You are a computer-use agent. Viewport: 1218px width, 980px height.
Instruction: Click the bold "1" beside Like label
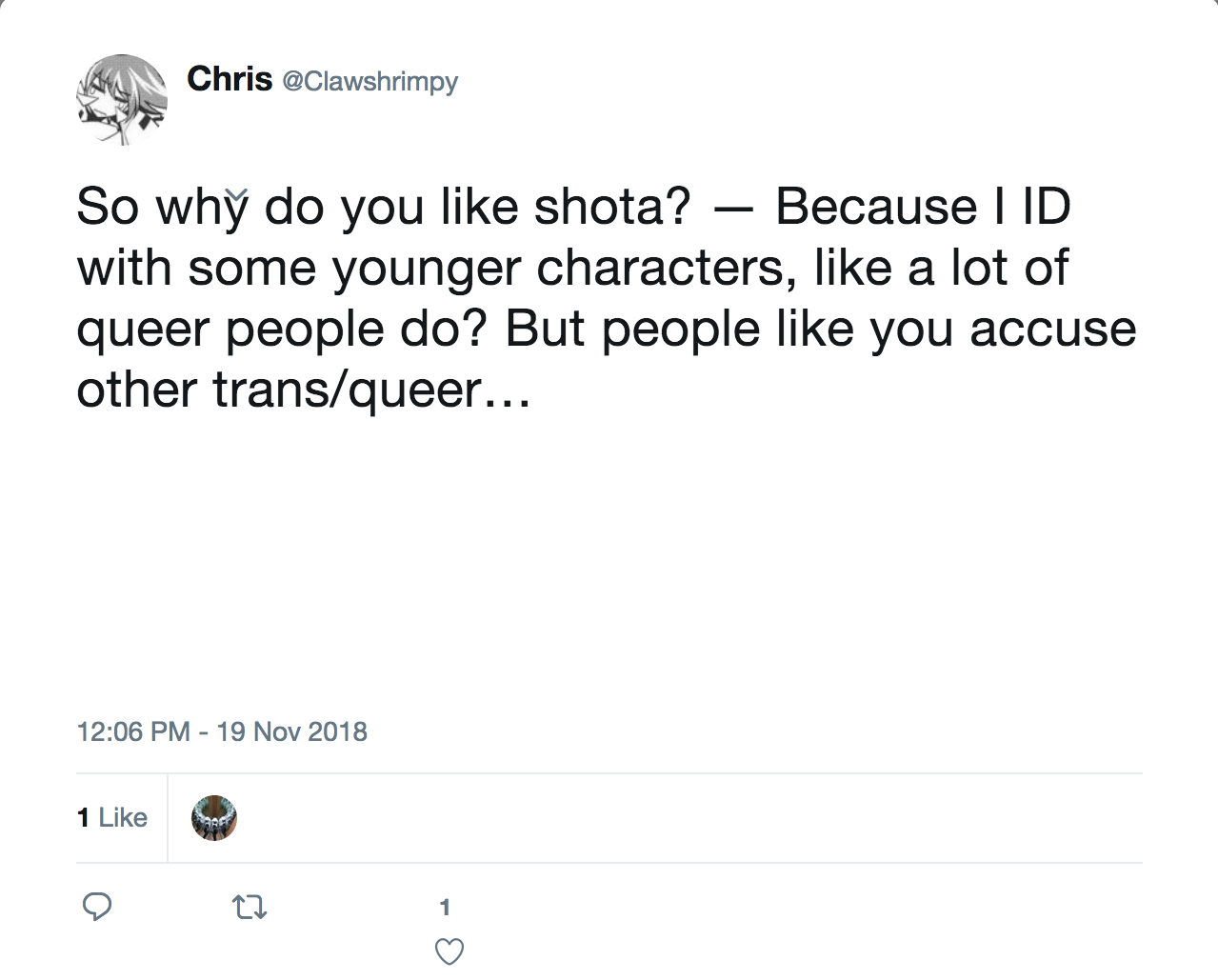click(83, 818)
